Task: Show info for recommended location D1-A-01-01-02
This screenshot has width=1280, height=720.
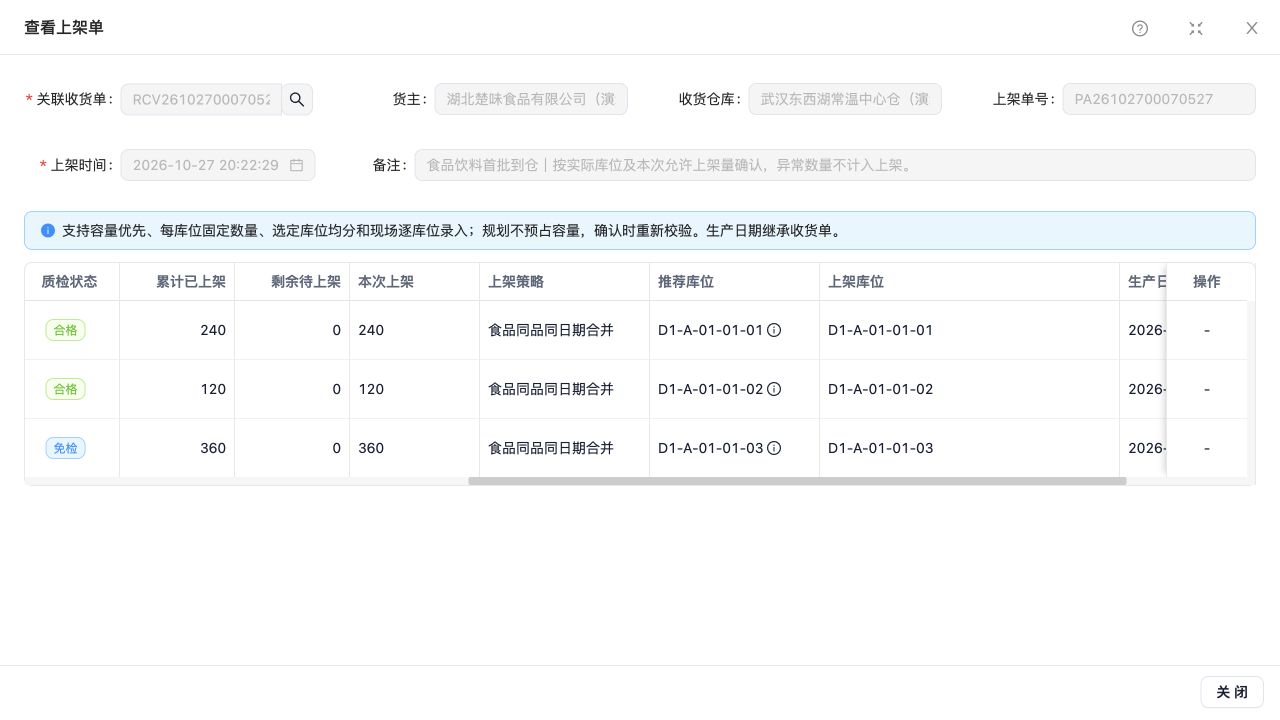Action: point(774,389)
